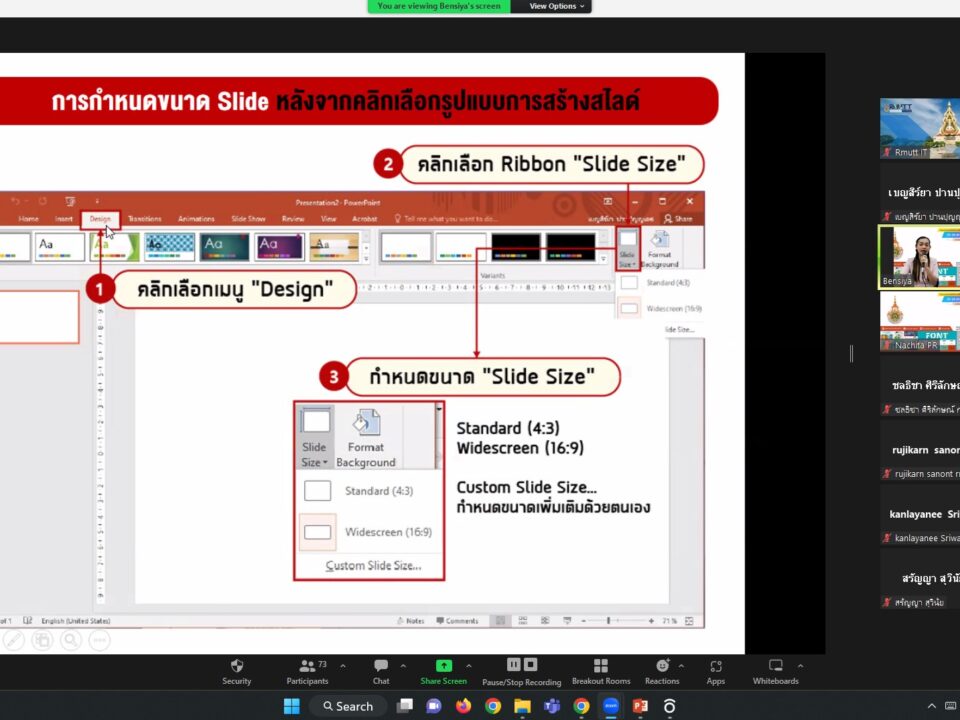Open Microsoft Teams from the taskbar
The image size is (960, 720).
pos(552,706)
